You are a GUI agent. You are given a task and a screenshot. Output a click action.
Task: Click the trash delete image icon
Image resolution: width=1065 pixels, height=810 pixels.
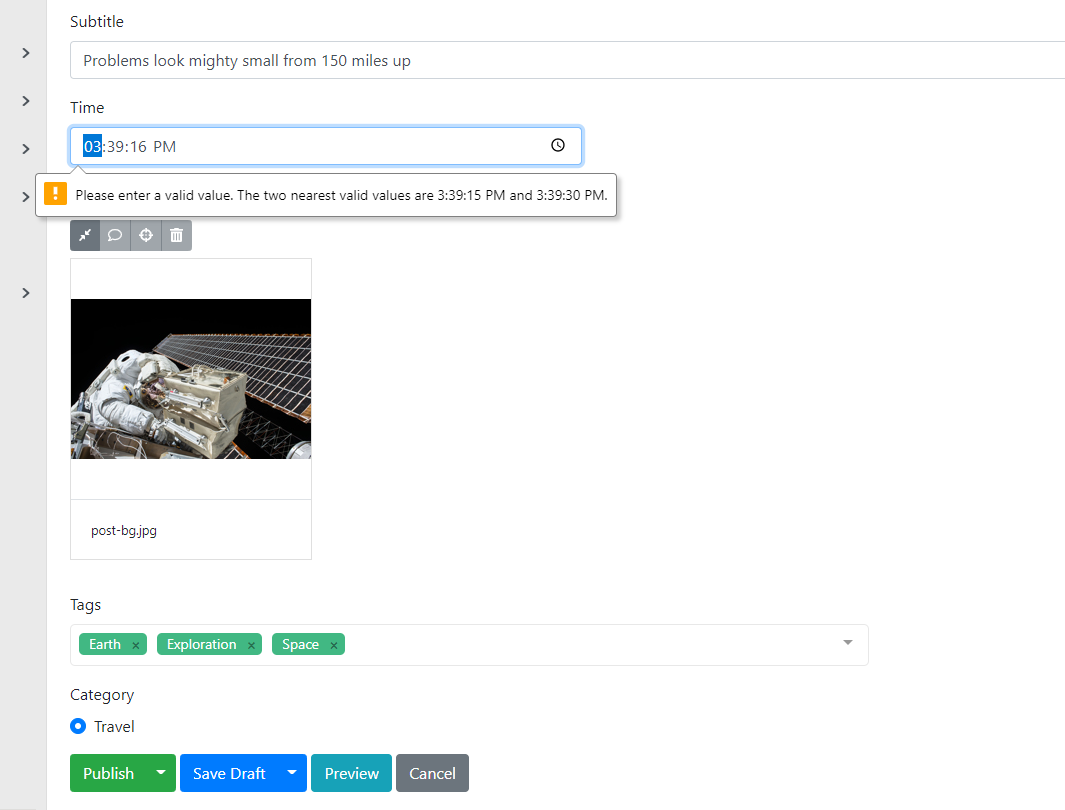coord(177,236)
